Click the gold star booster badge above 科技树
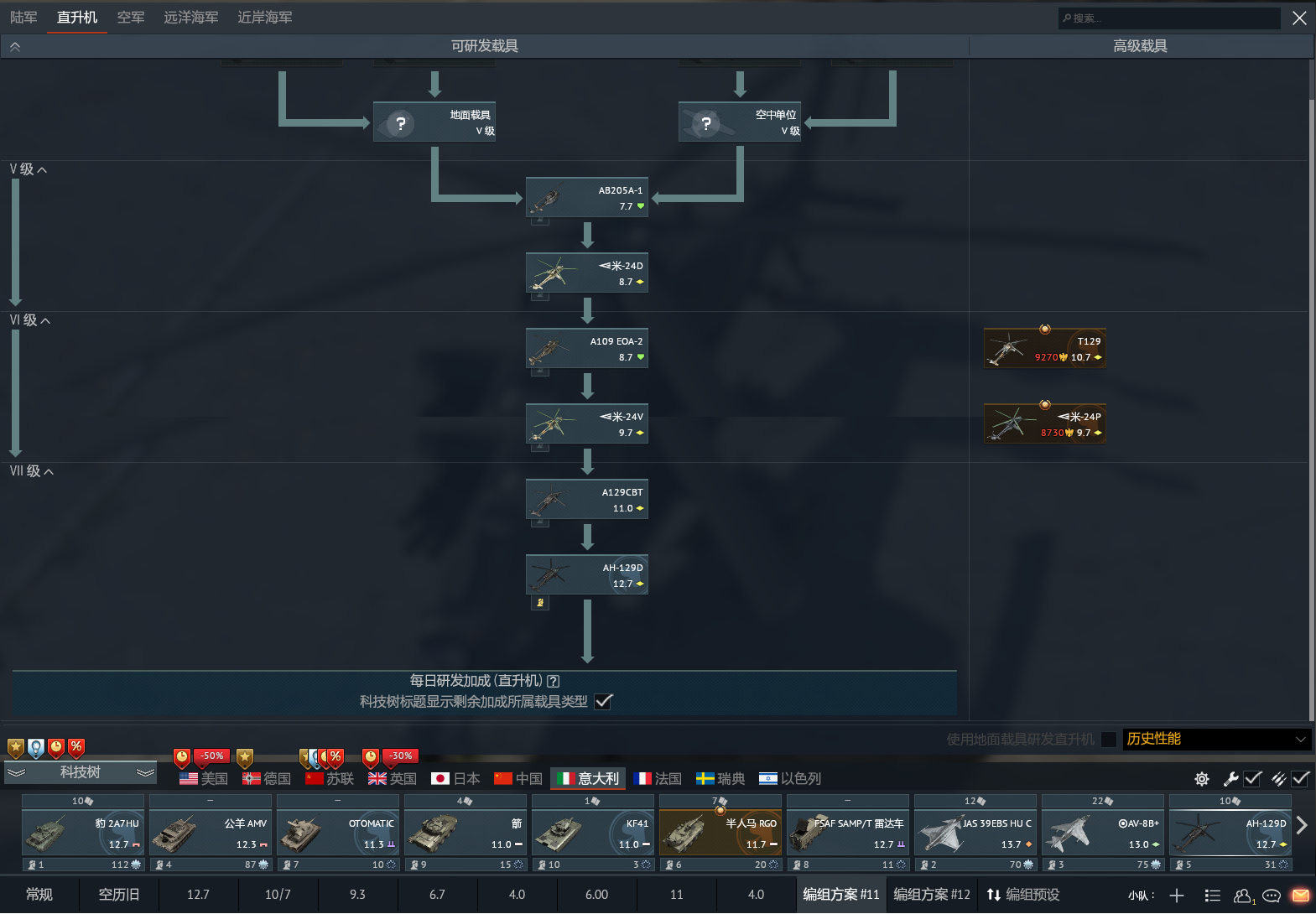 click(x=16, y=747)
